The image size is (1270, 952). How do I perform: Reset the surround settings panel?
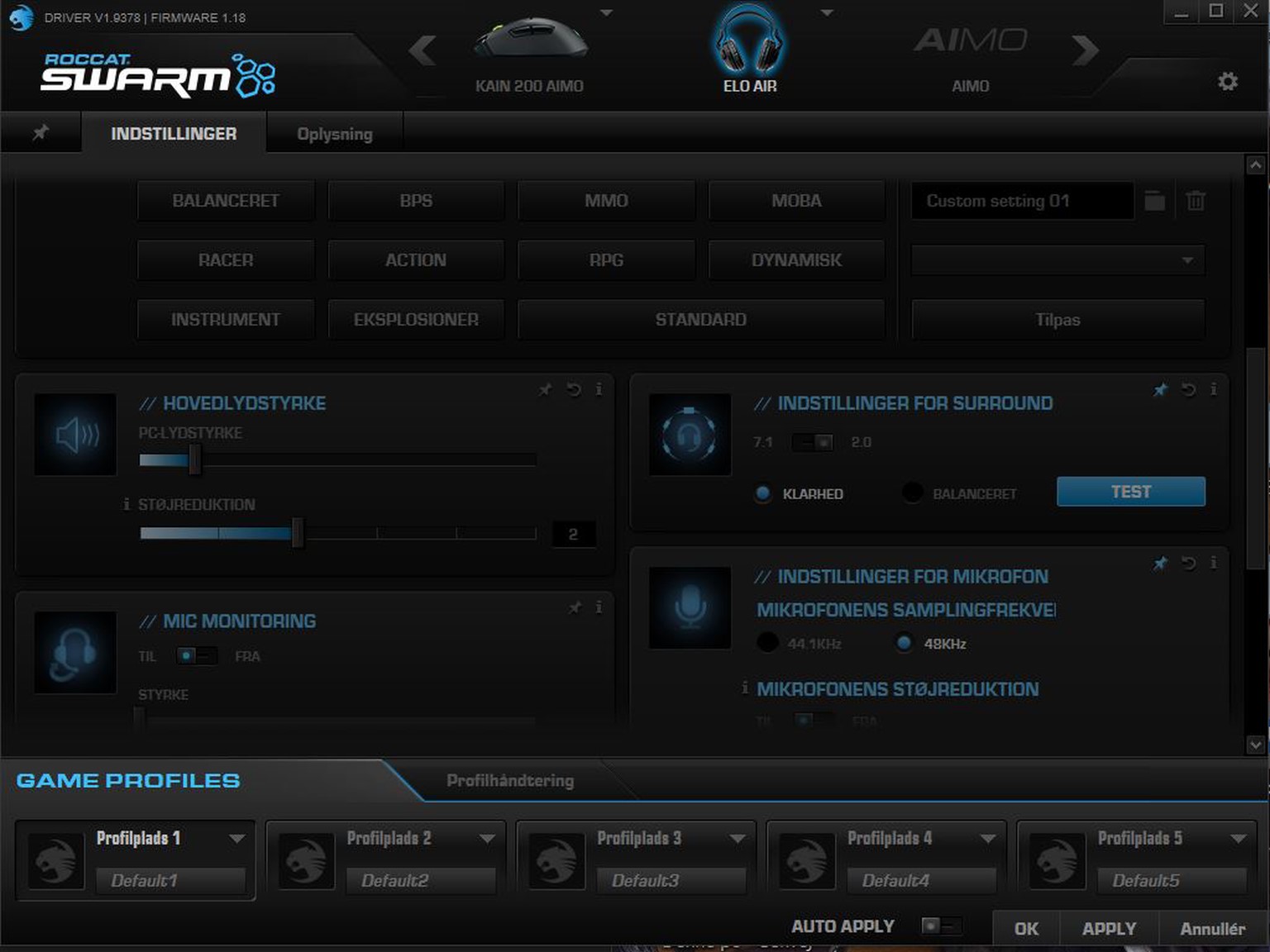point(1189,389)
